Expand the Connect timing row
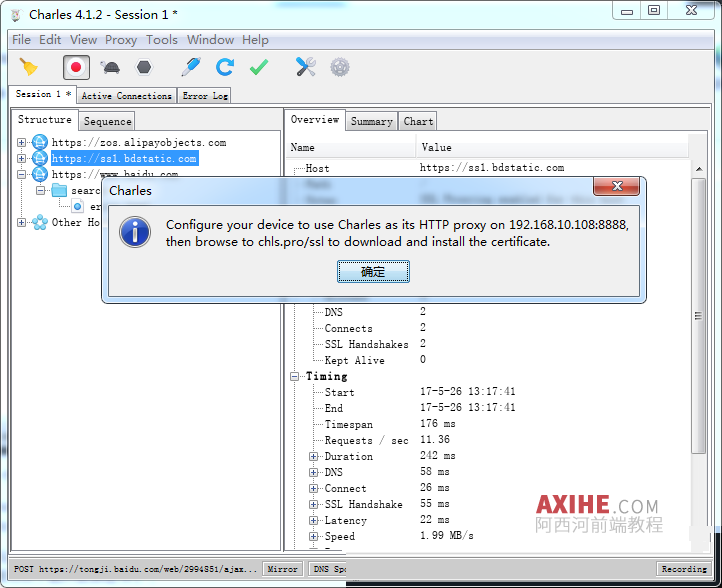 [x=314, y=489]
